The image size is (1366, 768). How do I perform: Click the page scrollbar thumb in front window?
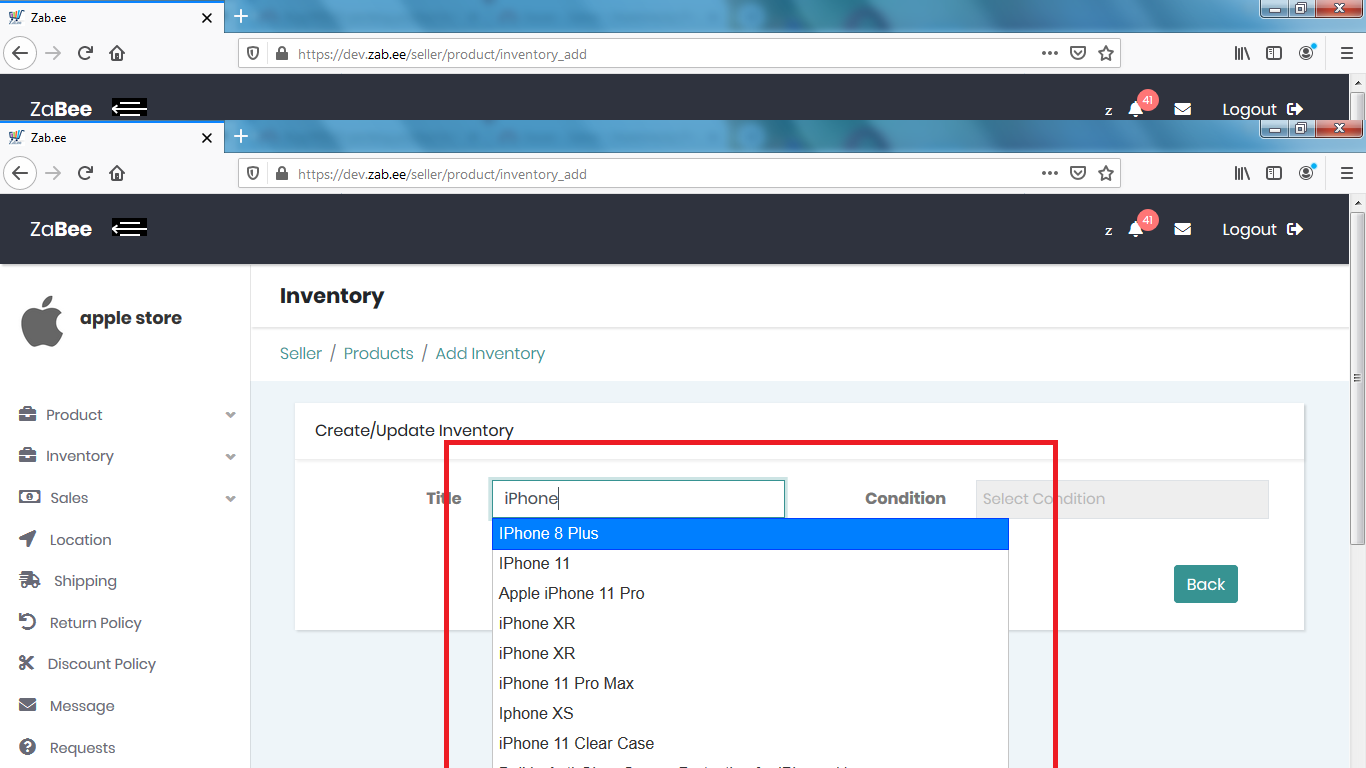tap(1357, 378)
